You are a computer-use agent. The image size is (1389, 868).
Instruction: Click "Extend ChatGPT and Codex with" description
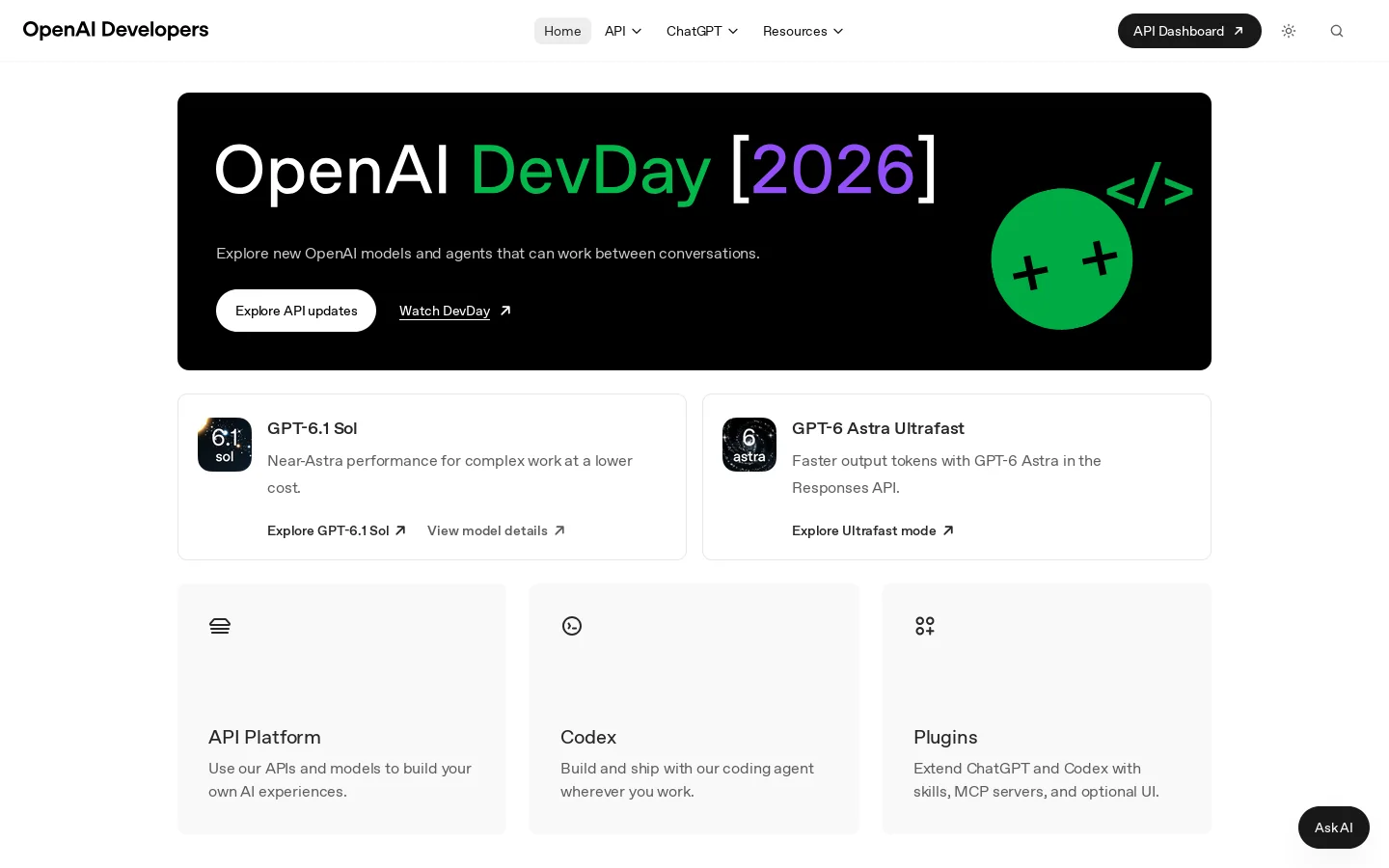1027,769
